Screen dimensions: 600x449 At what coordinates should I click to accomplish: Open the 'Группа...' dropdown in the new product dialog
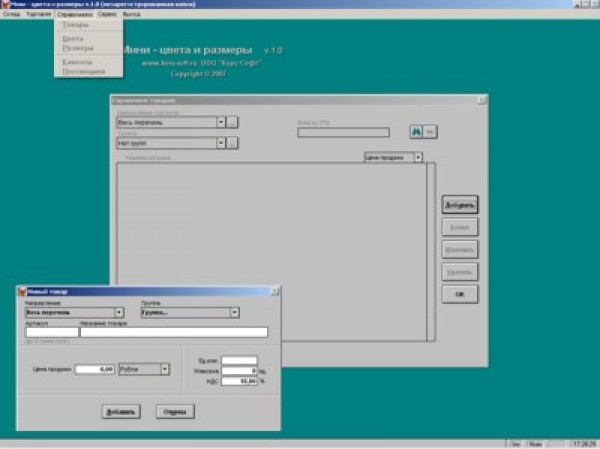click(x=234, y=313)
